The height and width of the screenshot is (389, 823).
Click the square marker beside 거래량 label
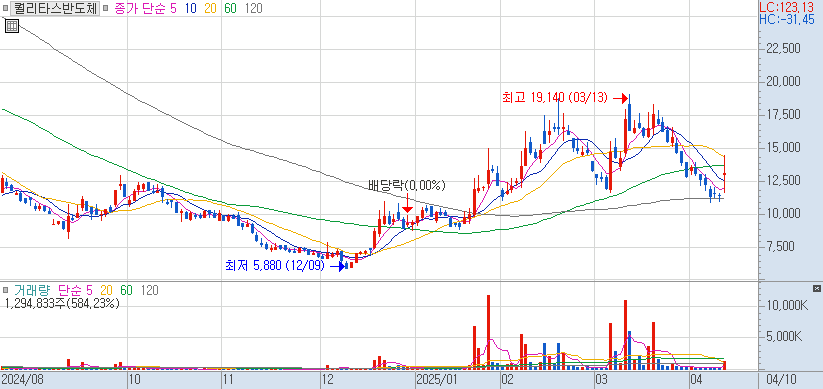click(x=5, y=290)
